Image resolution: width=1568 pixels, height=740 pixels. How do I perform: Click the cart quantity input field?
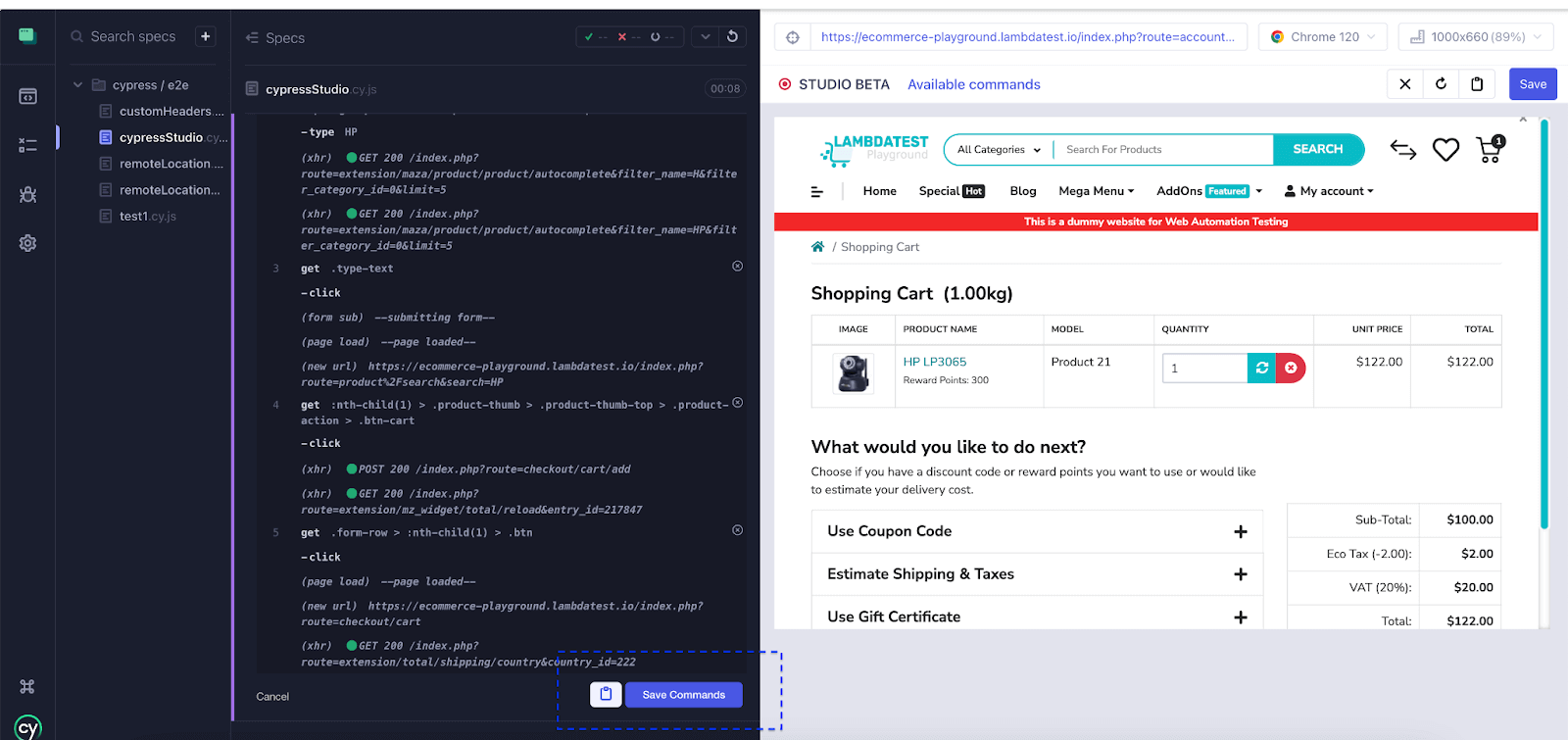(x=1204, y=368)
